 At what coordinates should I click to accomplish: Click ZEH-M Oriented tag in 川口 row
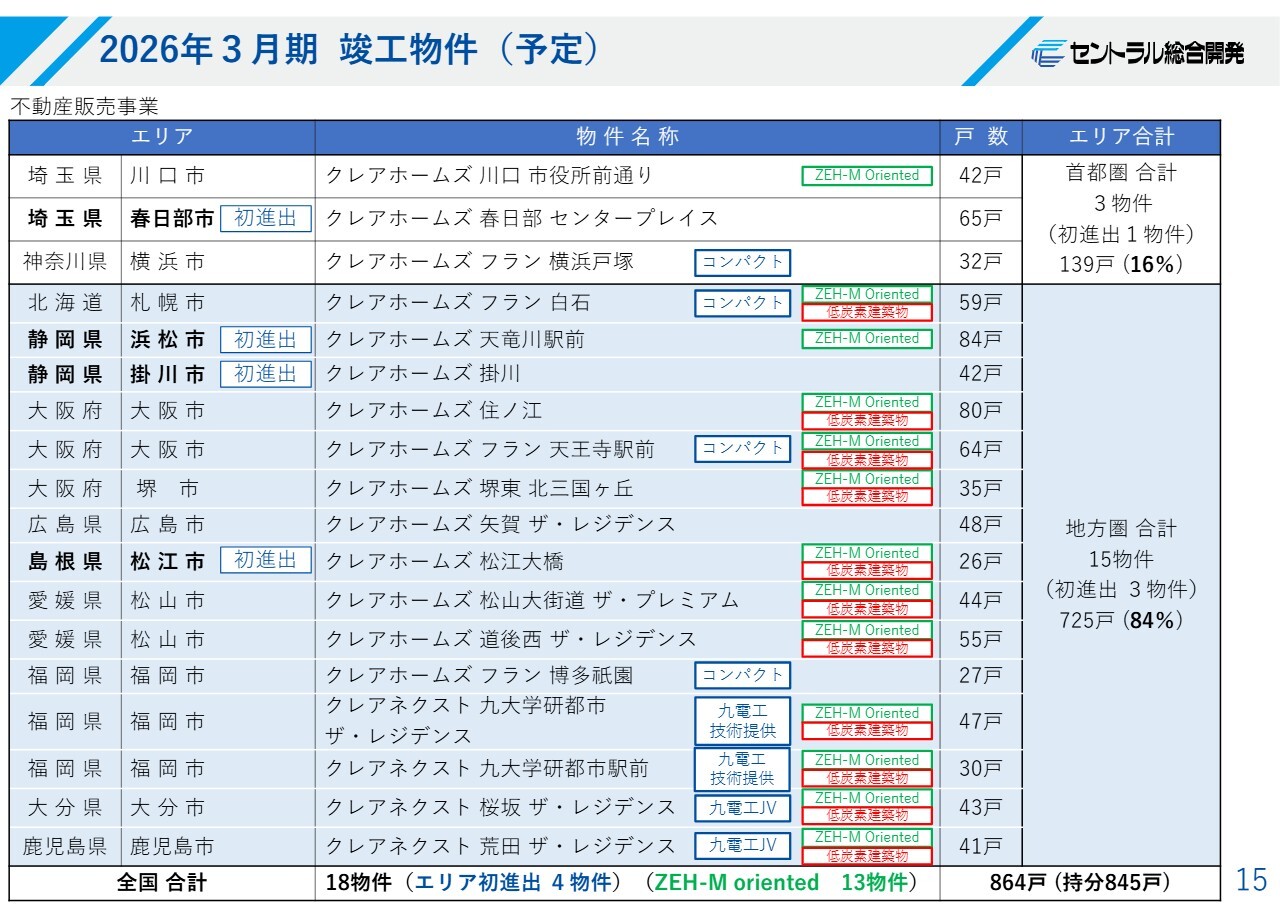coord(866,176)
